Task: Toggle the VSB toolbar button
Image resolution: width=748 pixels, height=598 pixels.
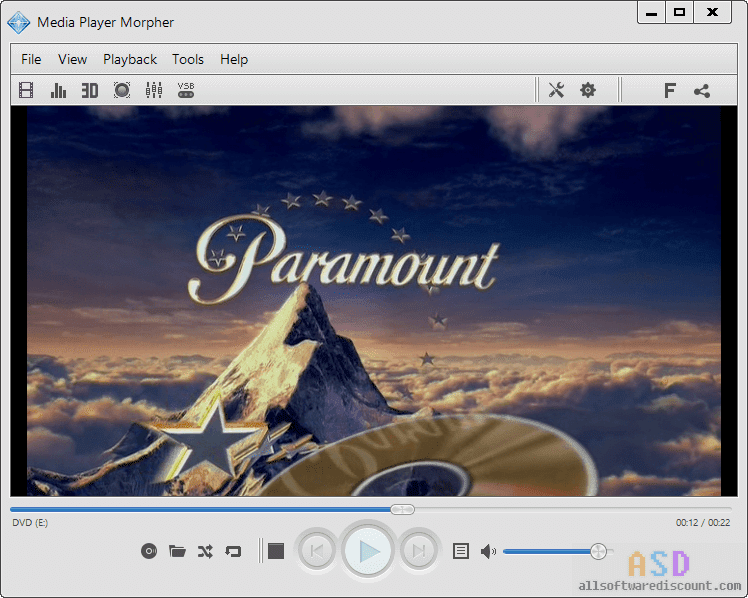Action: coord(186,90)
